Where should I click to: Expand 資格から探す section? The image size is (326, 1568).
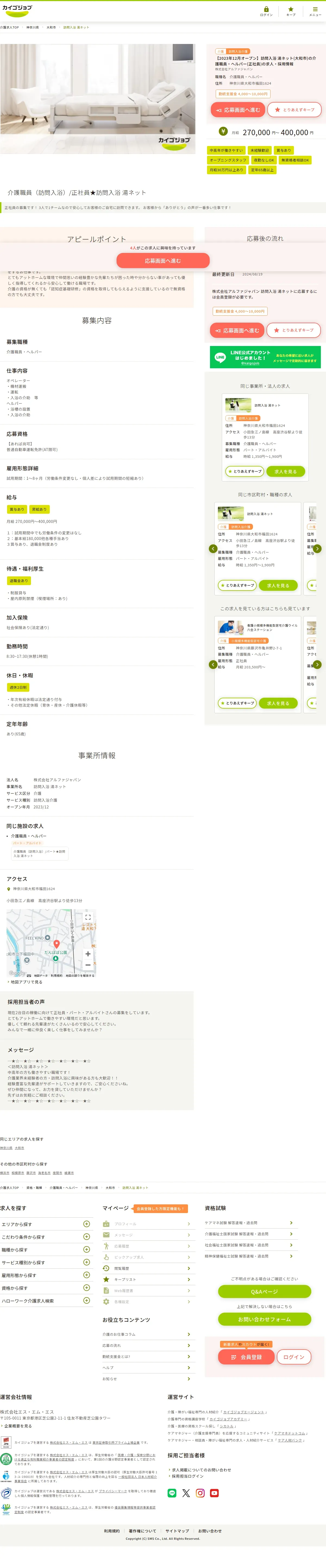(x=46, y=1288)
